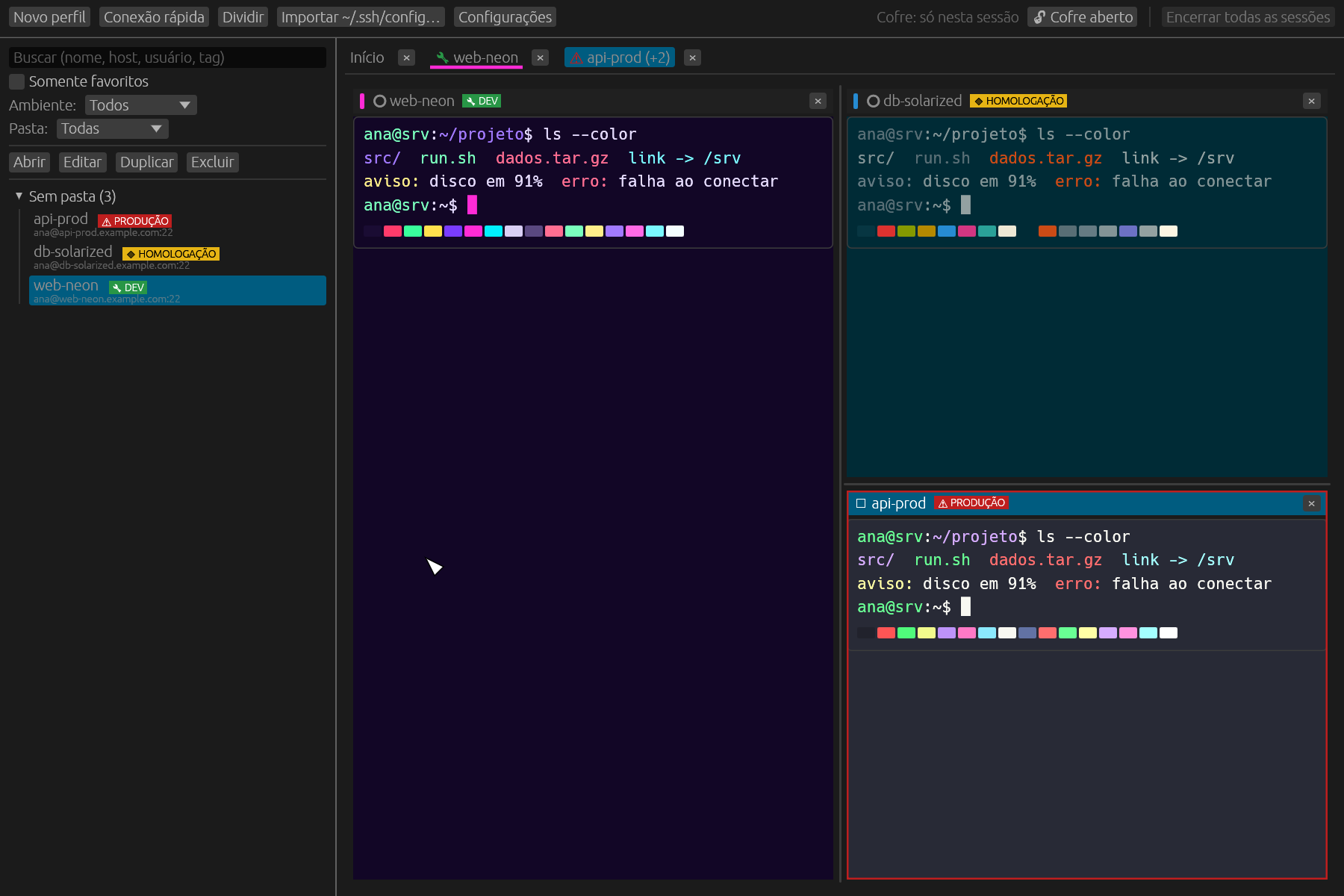
Task: Click the HOMOLOGAÇÃO badge in the profile list
Action: point(171,254)
